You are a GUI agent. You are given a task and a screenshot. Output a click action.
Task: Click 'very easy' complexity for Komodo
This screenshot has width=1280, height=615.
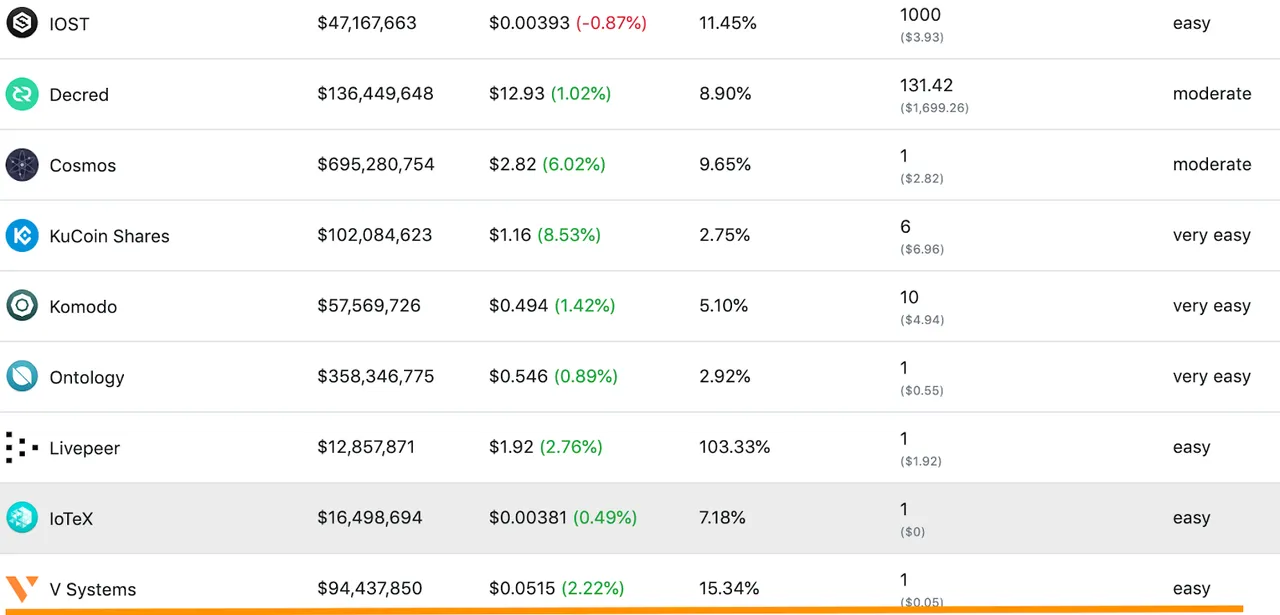pyautogui.click(x=1212, y=307)
